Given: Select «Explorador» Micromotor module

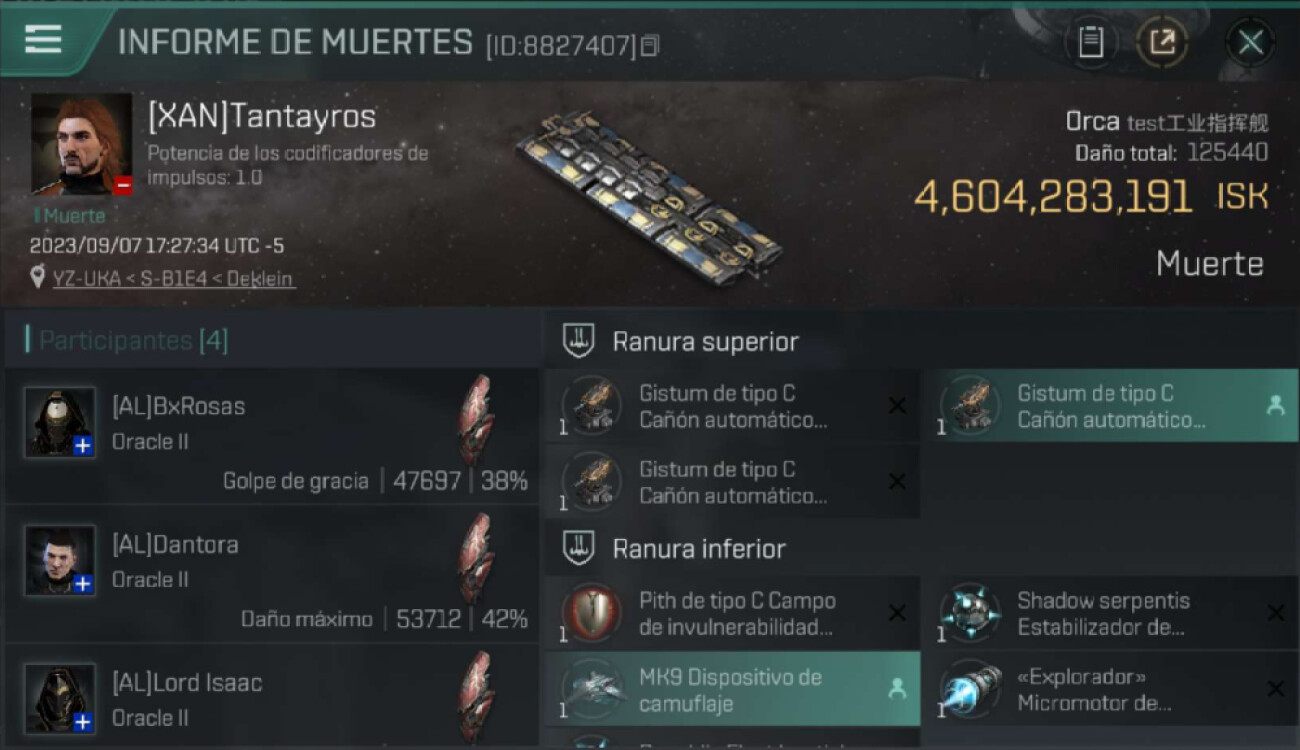Looking at the screenshot, I should (1109, 689).
